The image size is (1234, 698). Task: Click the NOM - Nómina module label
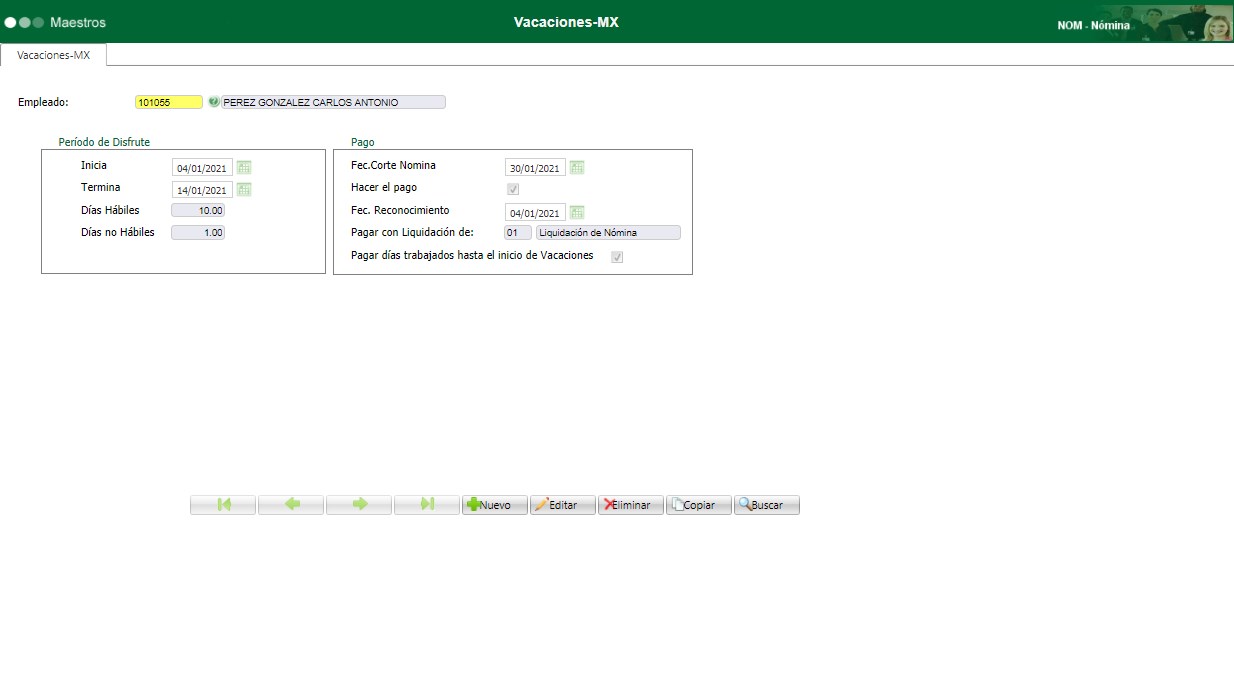click(x=1094, y=25)
